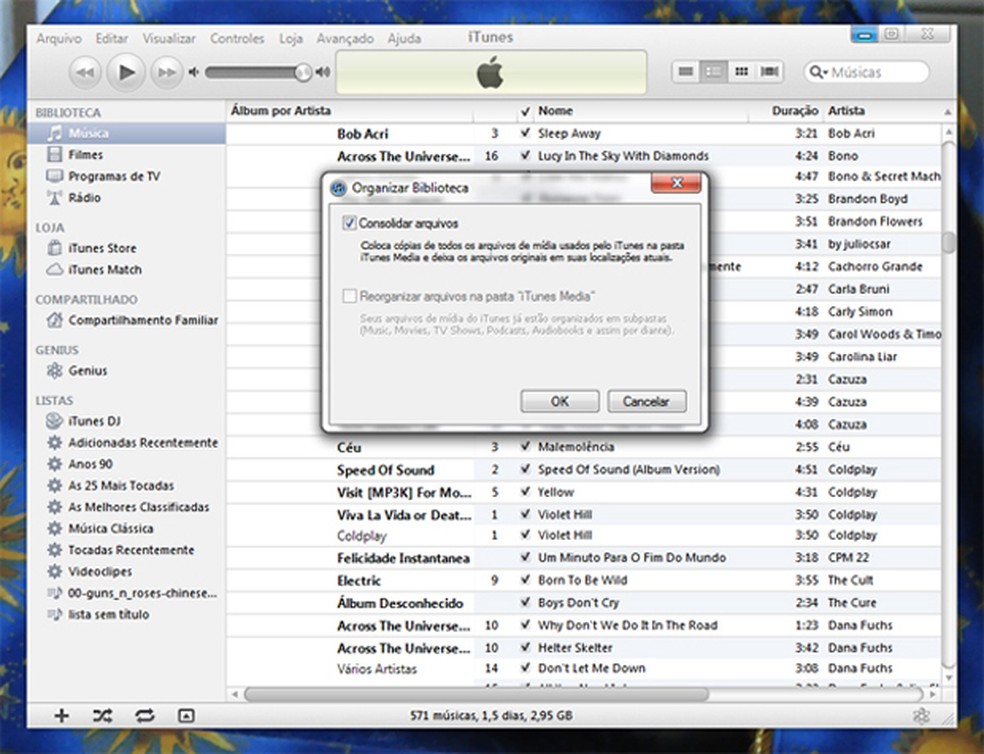
Task: Toggle shuffle icon in bottom bar
Action: 103,715
